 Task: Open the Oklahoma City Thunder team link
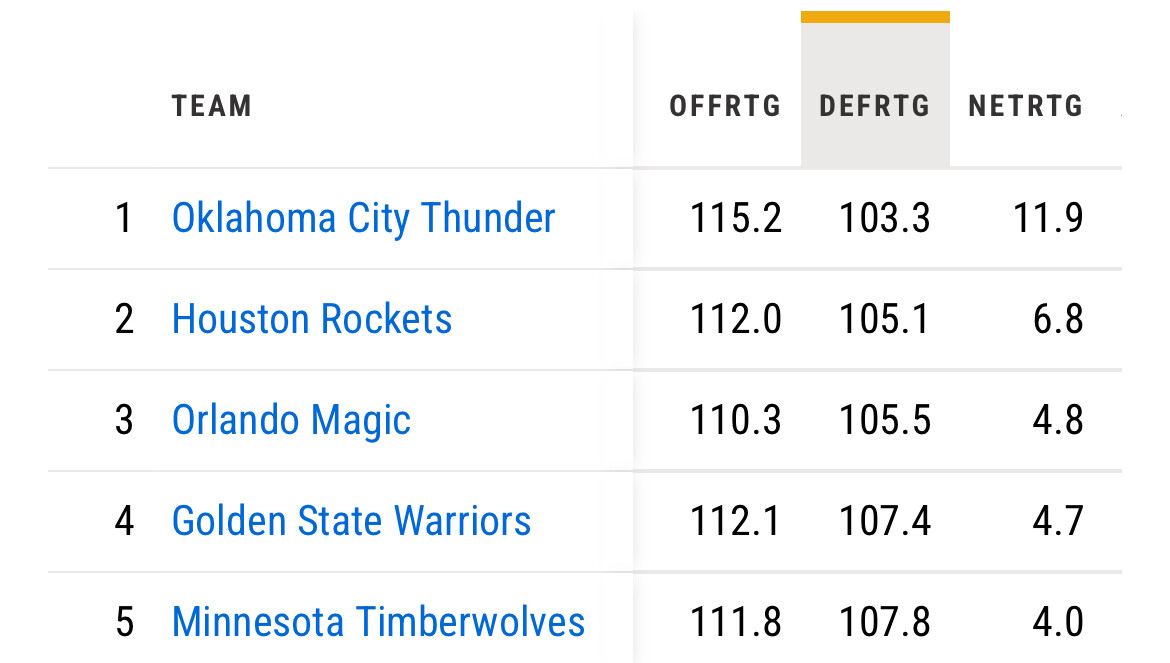[x=363, y=218]
